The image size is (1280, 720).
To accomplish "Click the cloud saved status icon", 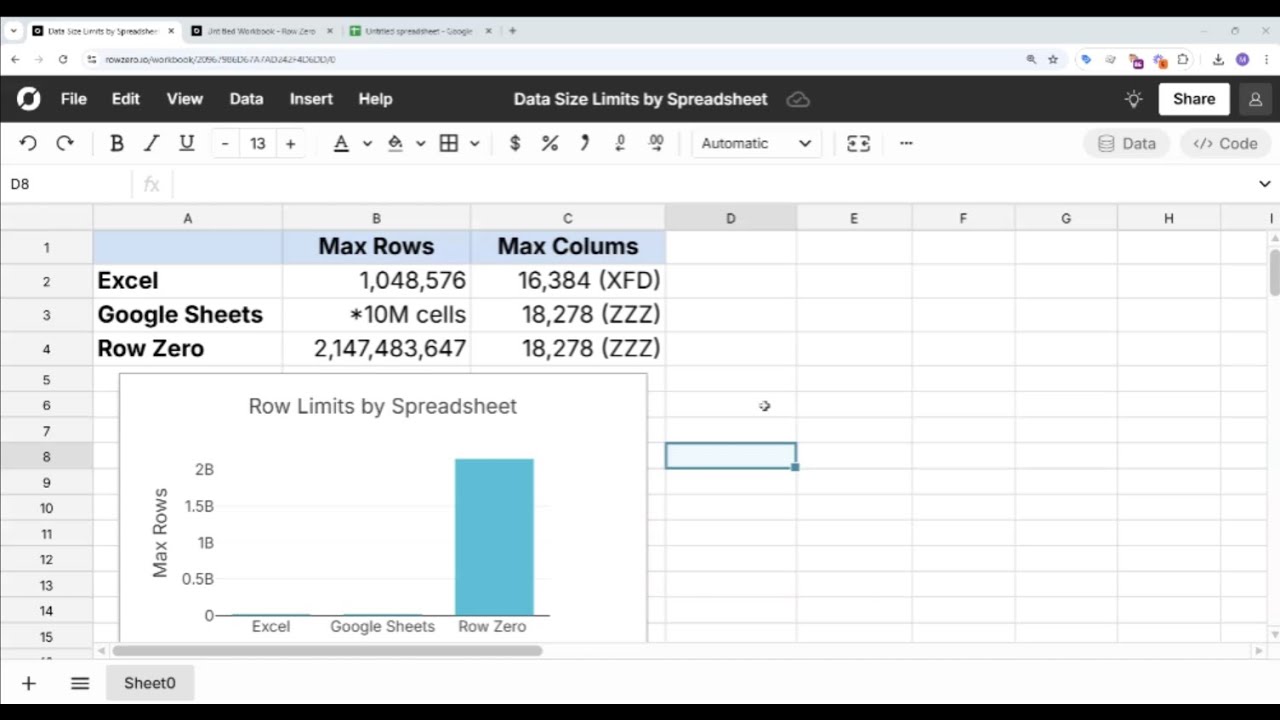I will point(798,99).
